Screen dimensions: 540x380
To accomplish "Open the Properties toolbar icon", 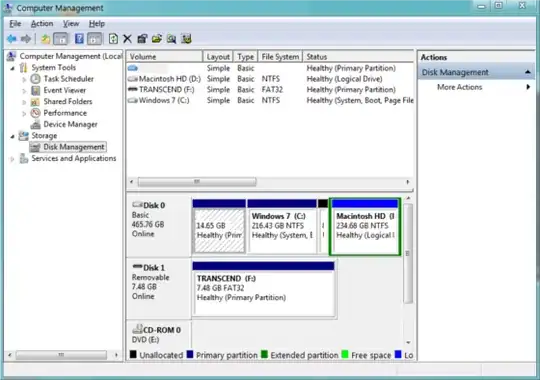I will coord(142,39).
